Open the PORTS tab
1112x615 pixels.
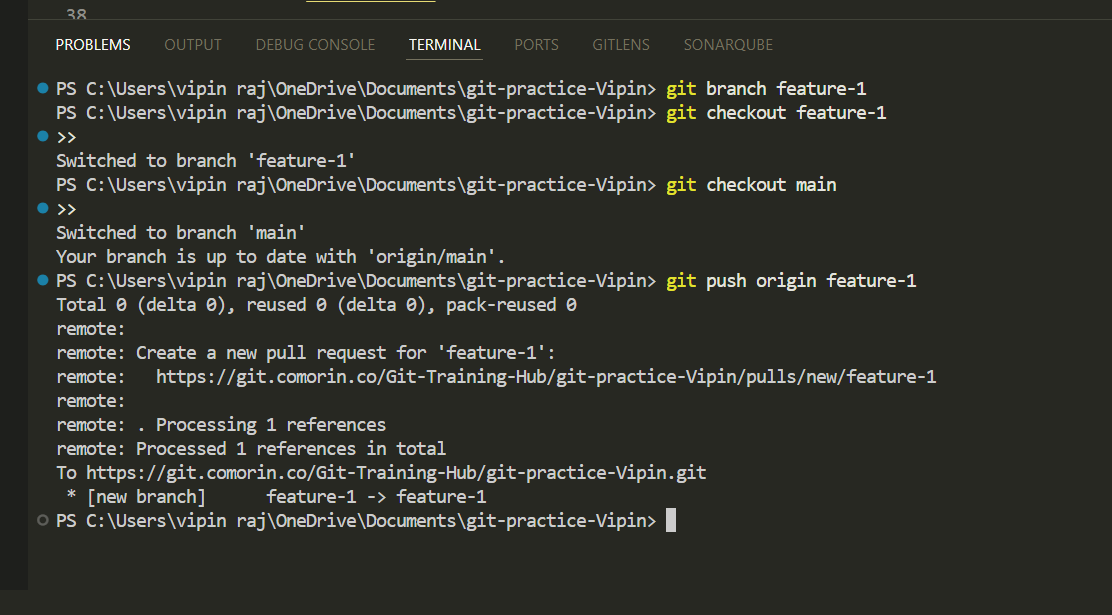[x=536, y=44]
